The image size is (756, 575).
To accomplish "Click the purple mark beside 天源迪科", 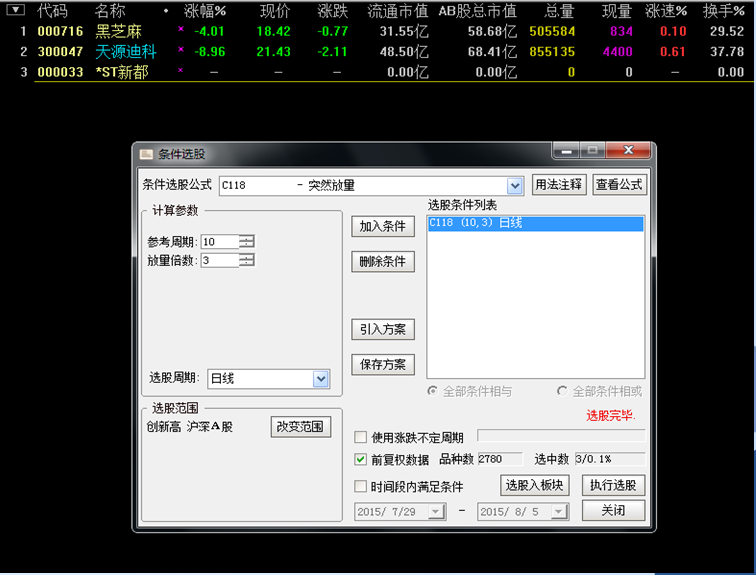I will (181, 49).
